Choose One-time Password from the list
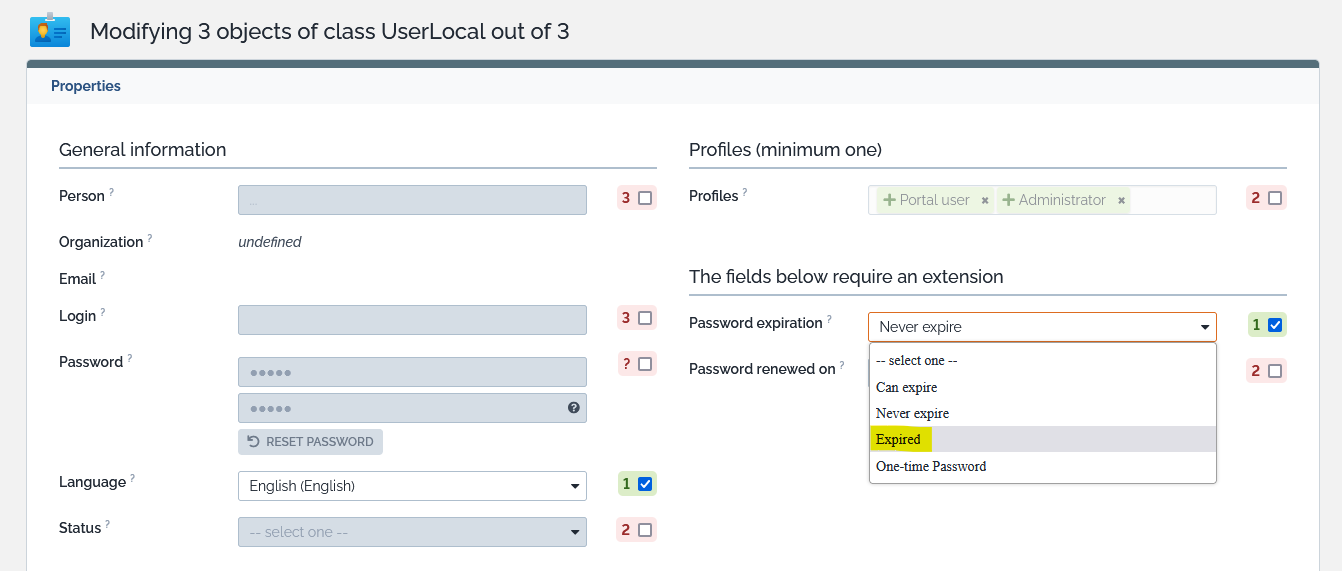 click(x=931, y=467)
